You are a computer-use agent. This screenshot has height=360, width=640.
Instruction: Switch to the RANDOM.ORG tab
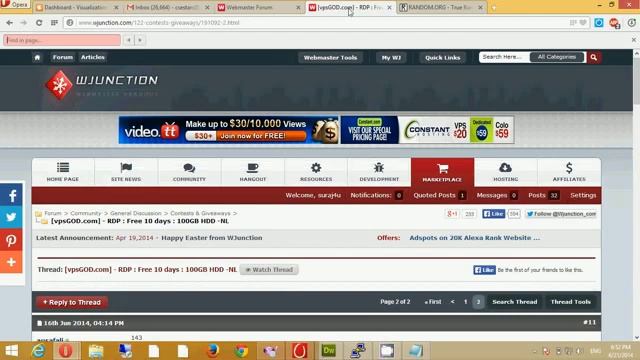441,7
